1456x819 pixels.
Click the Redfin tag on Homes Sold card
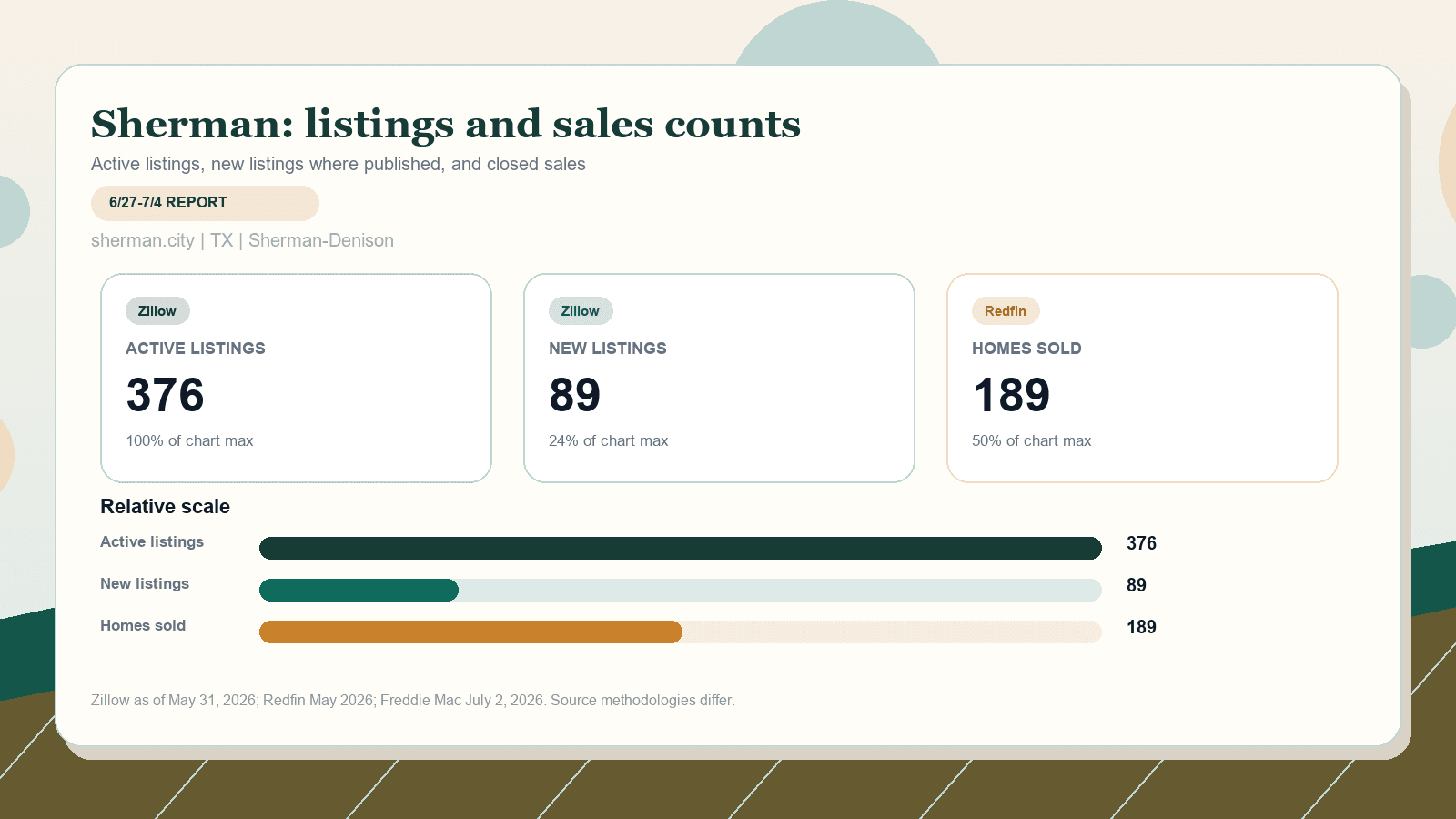(1006, 311)
